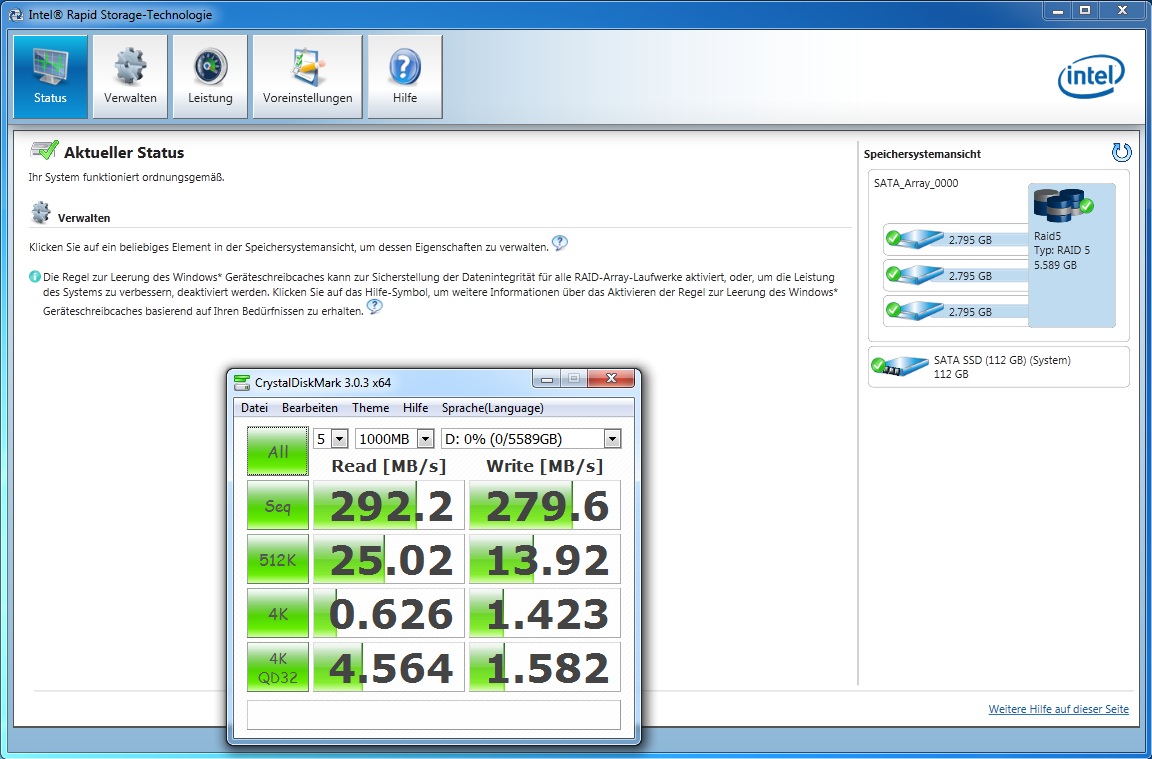The height and width of the screenshot is (759, 1152).
Task: Click the 512K write result 13.92
Action: pos(545,559)
